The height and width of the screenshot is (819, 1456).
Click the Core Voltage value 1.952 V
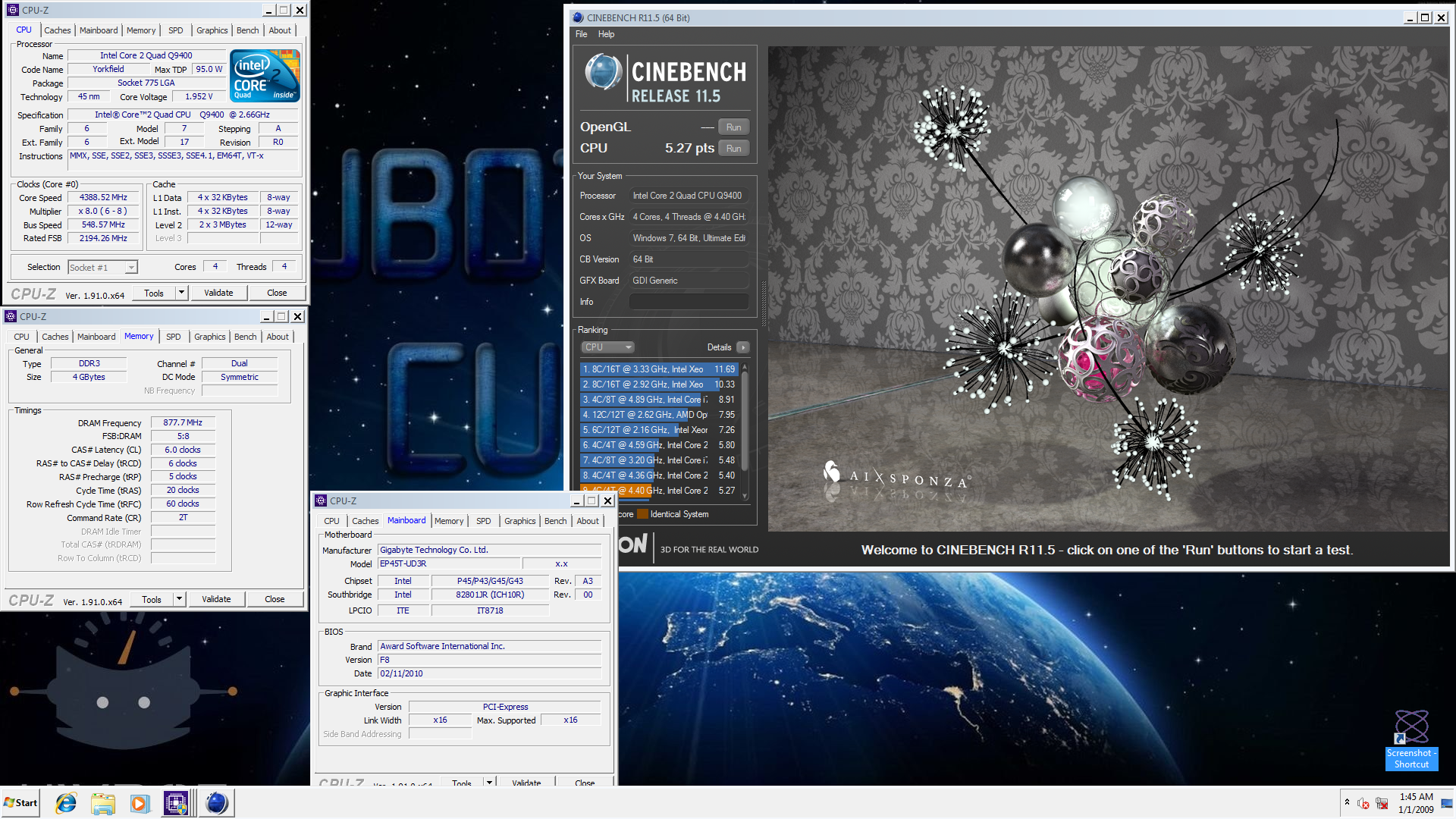[x=199, y=97]
